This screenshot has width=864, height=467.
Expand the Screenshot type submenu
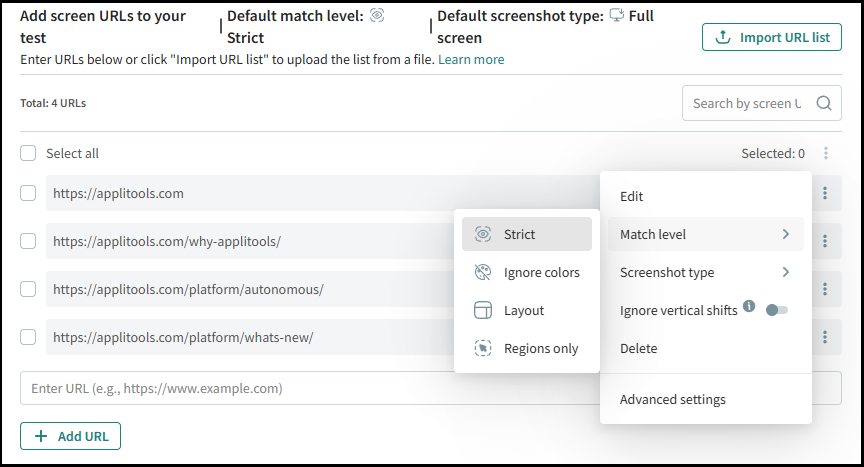pos(705,272)
